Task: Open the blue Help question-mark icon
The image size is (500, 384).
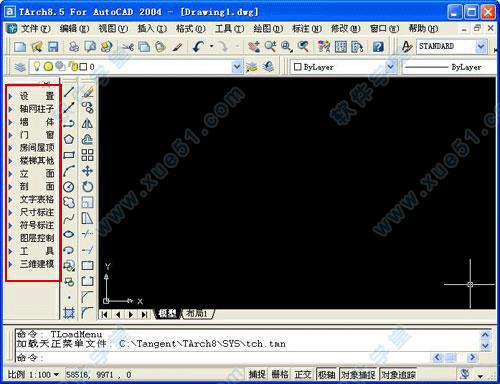Action: click(378, 47)
